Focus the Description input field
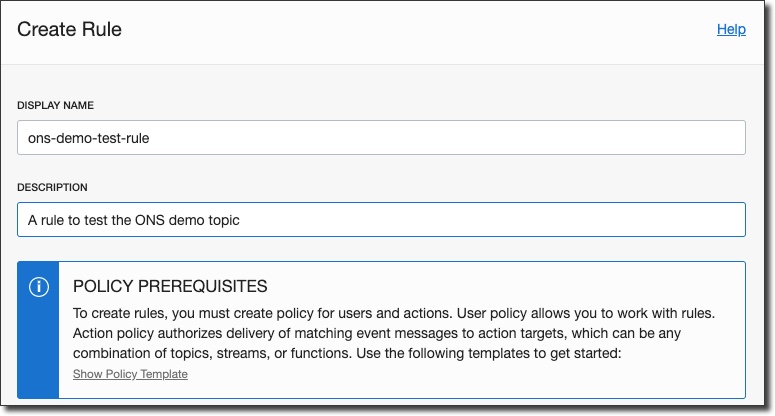This screenshot has height=416, width=775. [380, 220]
